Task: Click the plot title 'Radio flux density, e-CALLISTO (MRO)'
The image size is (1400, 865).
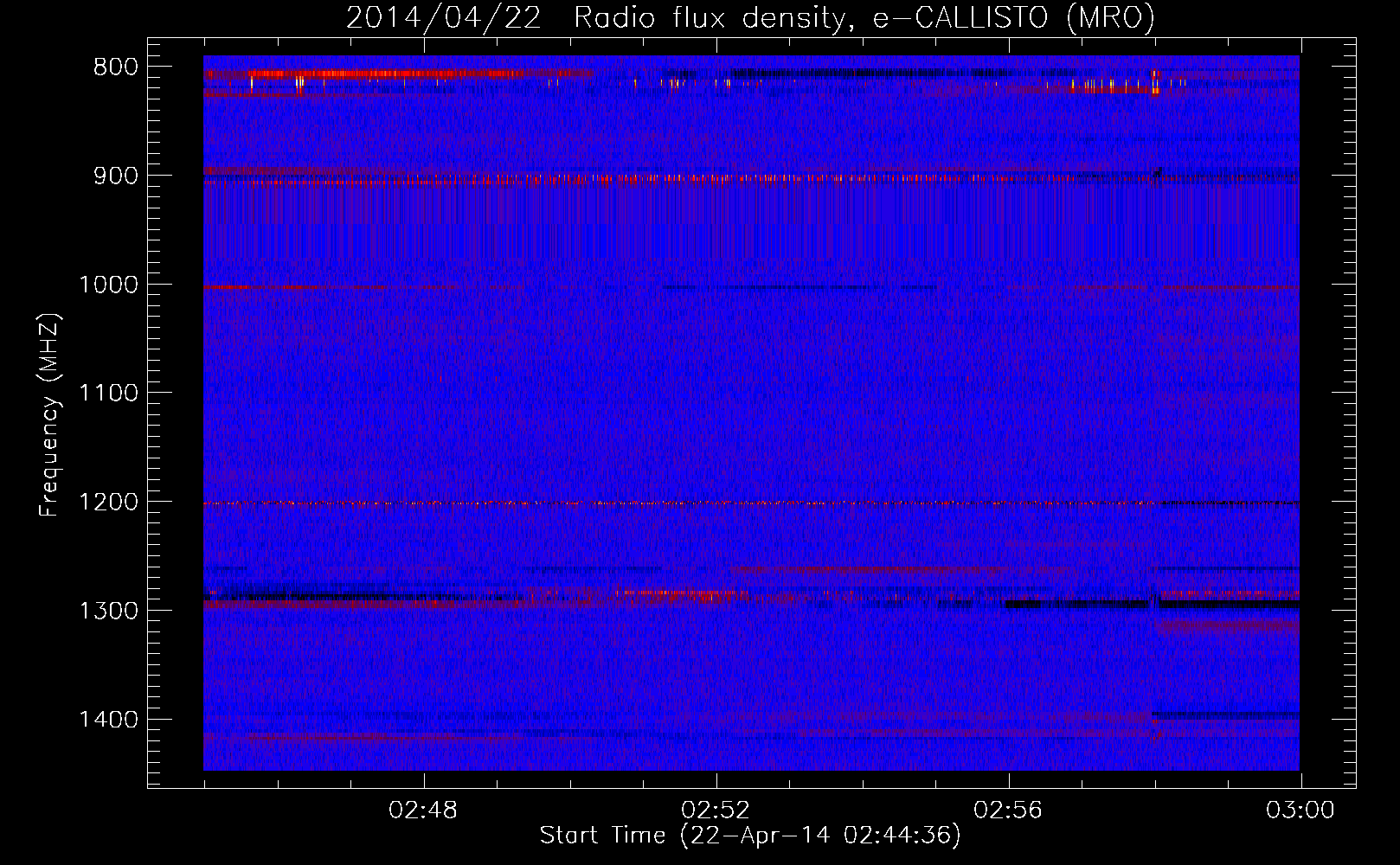Action: 864,17
